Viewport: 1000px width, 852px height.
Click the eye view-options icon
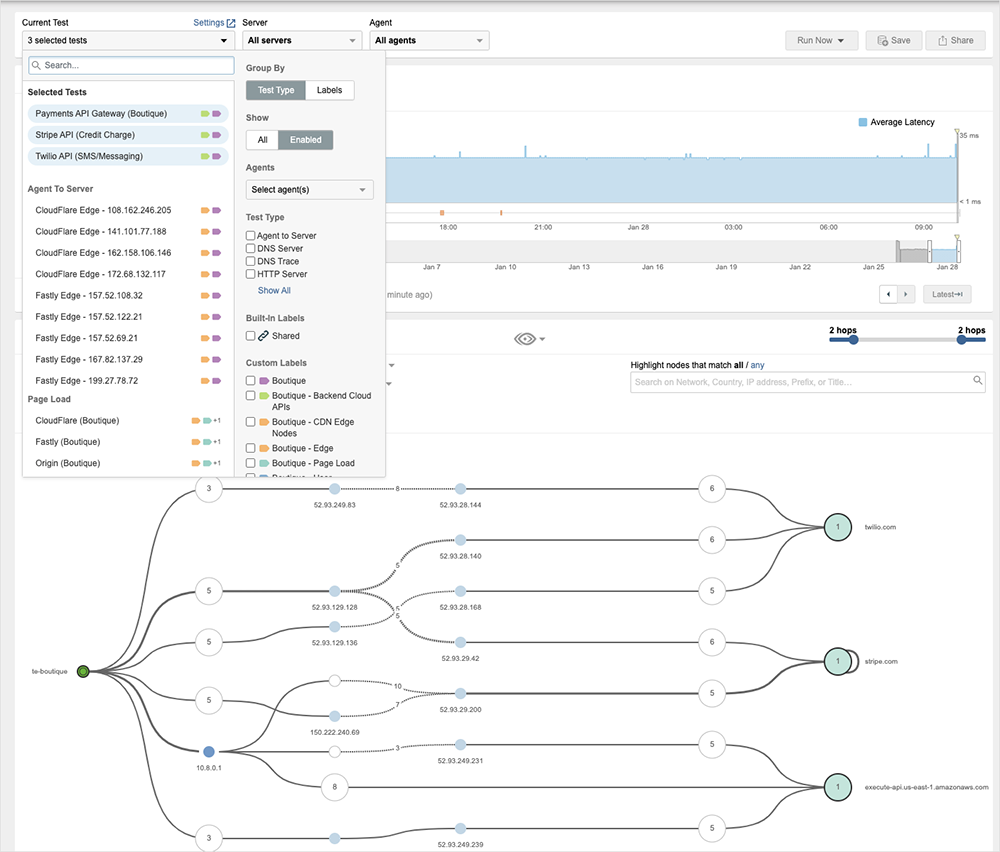(x=526, y=339)
